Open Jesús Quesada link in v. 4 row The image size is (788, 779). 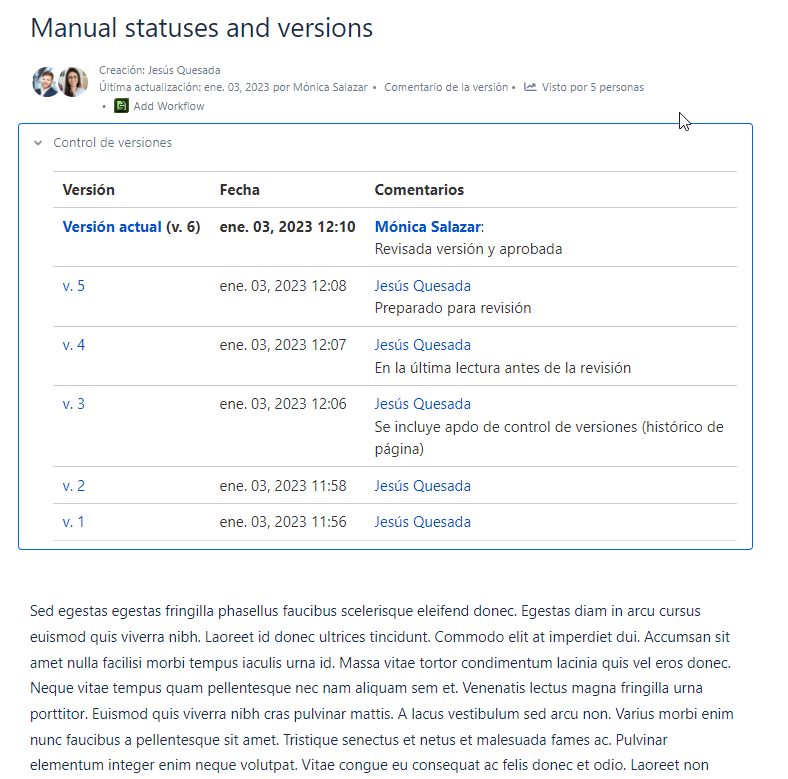click(423, 345)
